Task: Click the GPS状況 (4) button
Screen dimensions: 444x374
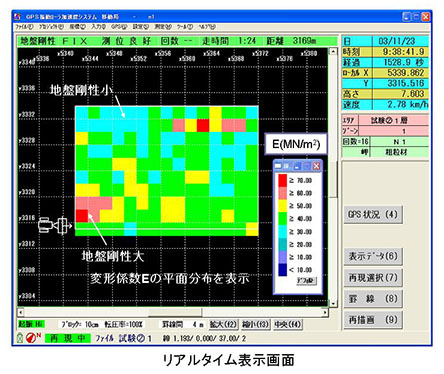Action: point(373,215)
